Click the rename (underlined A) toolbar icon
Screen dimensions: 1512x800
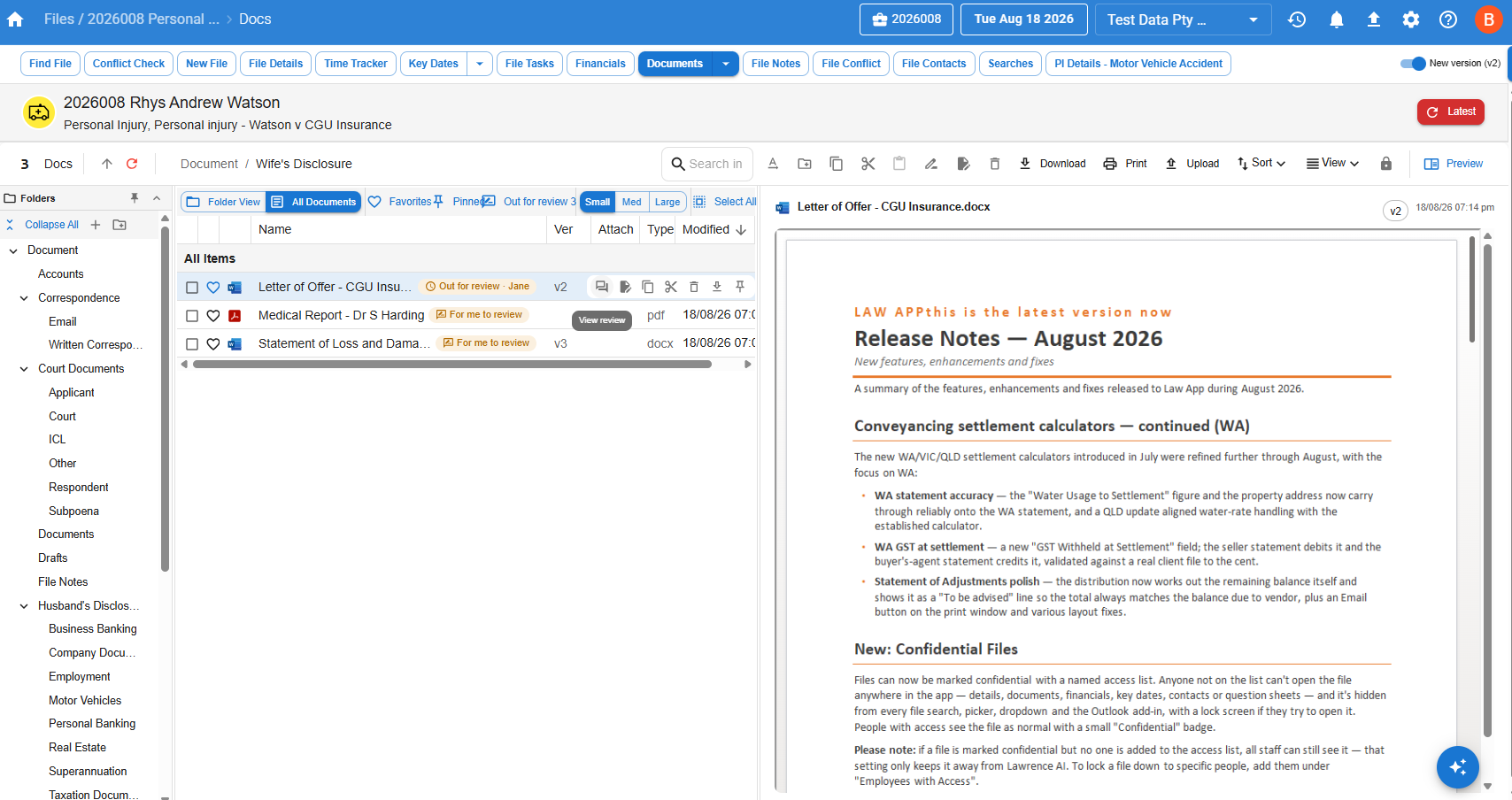(773, 164)
